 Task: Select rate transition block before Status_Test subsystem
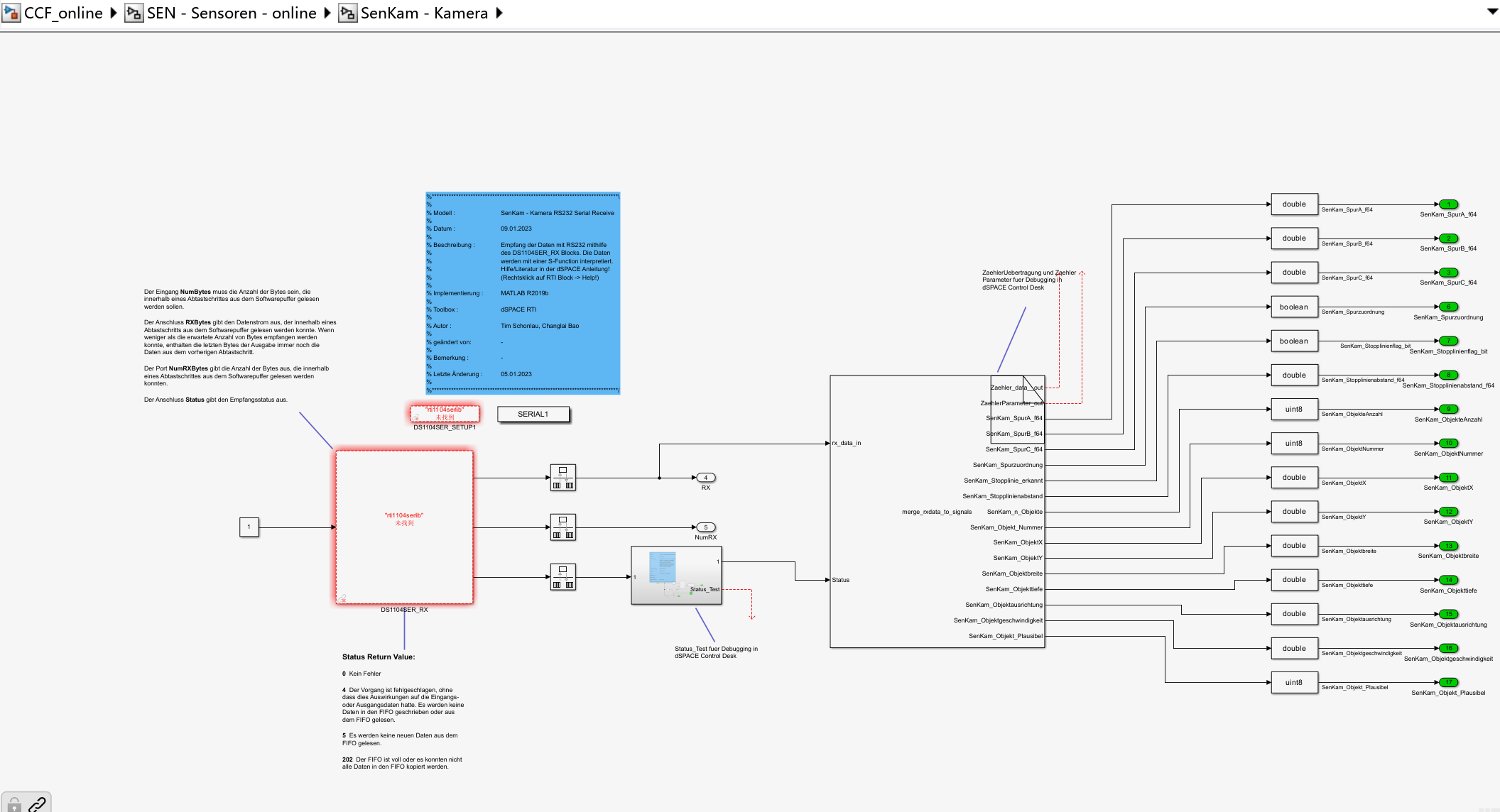(562, 577)
